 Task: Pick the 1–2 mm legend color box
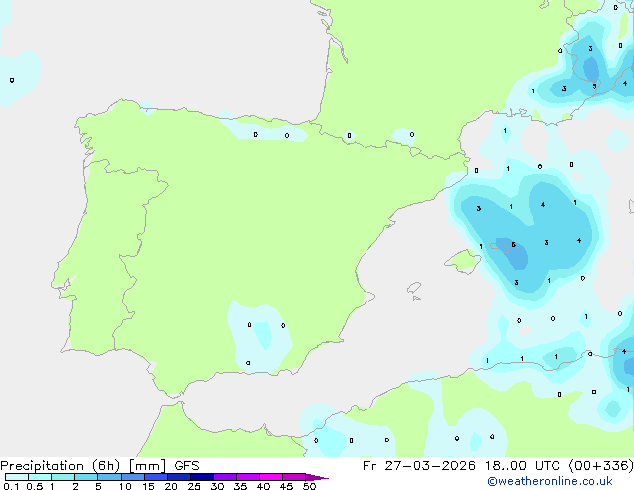tap(63, 477)
